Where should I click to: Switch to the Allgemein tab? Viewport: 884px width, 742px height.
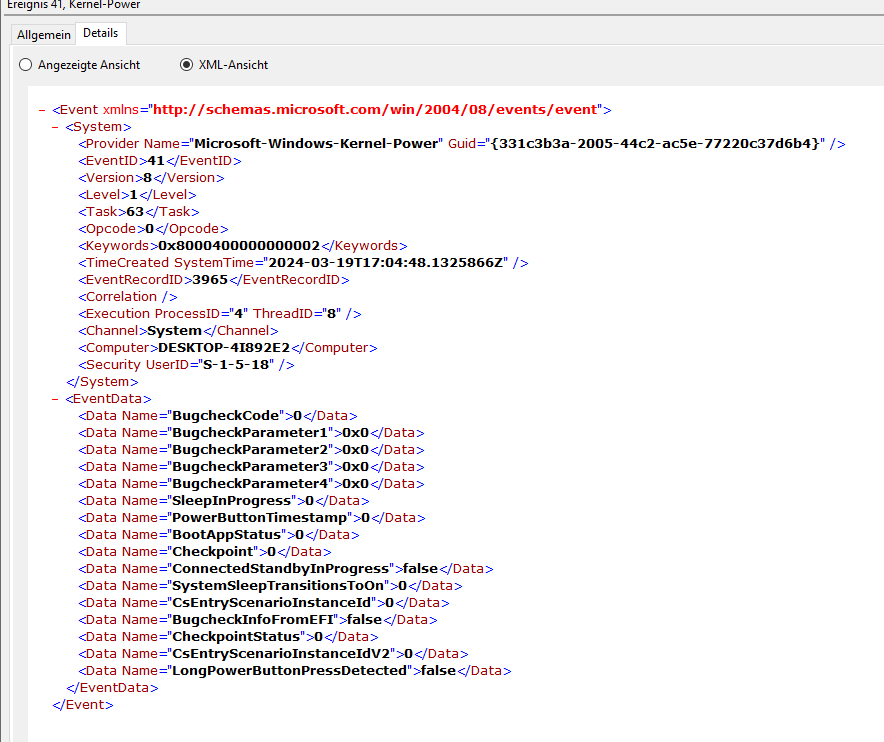tap(43, 34)
